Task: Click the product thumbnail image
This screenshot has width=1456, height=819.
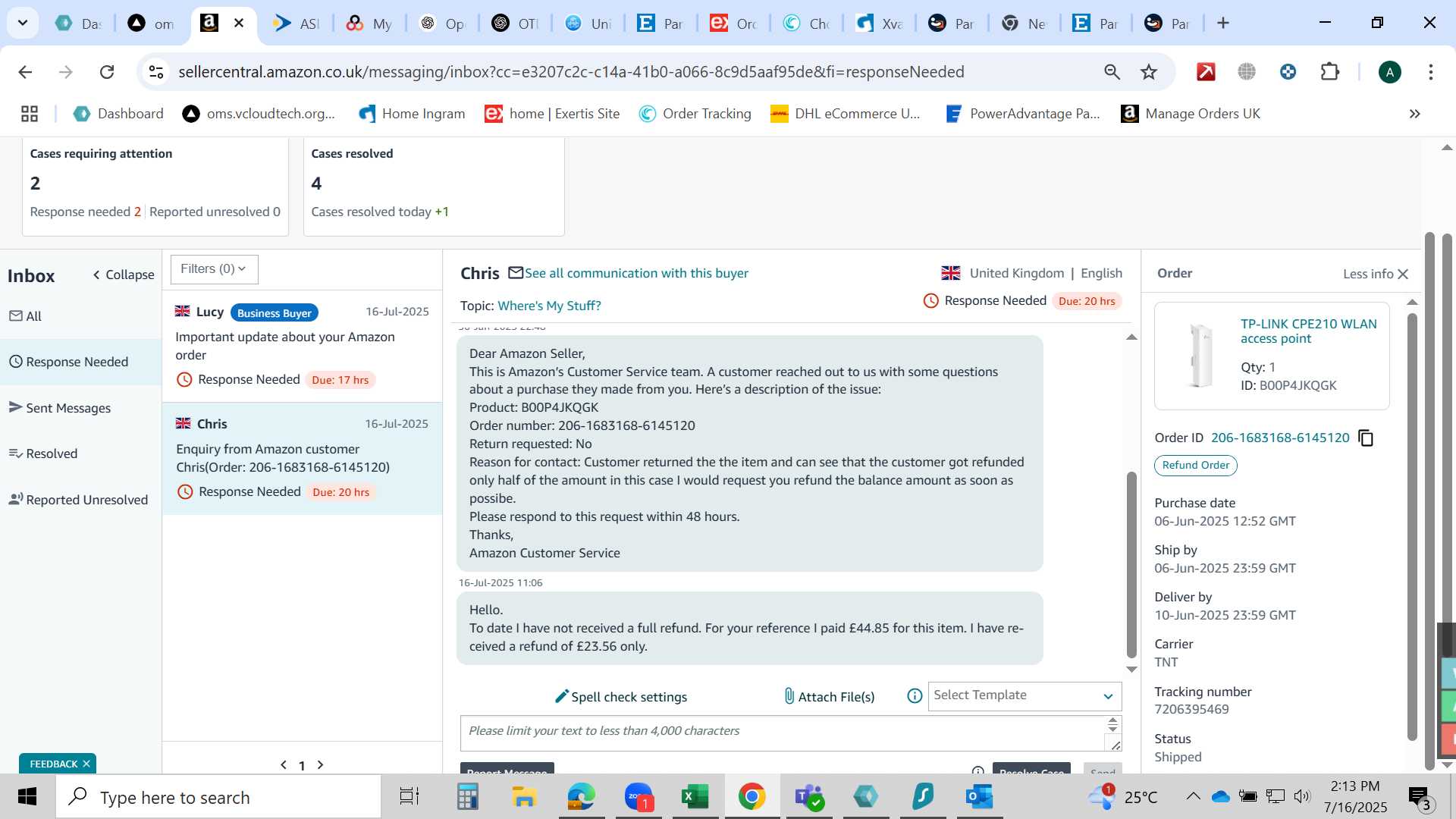Action: point(1200,355)
